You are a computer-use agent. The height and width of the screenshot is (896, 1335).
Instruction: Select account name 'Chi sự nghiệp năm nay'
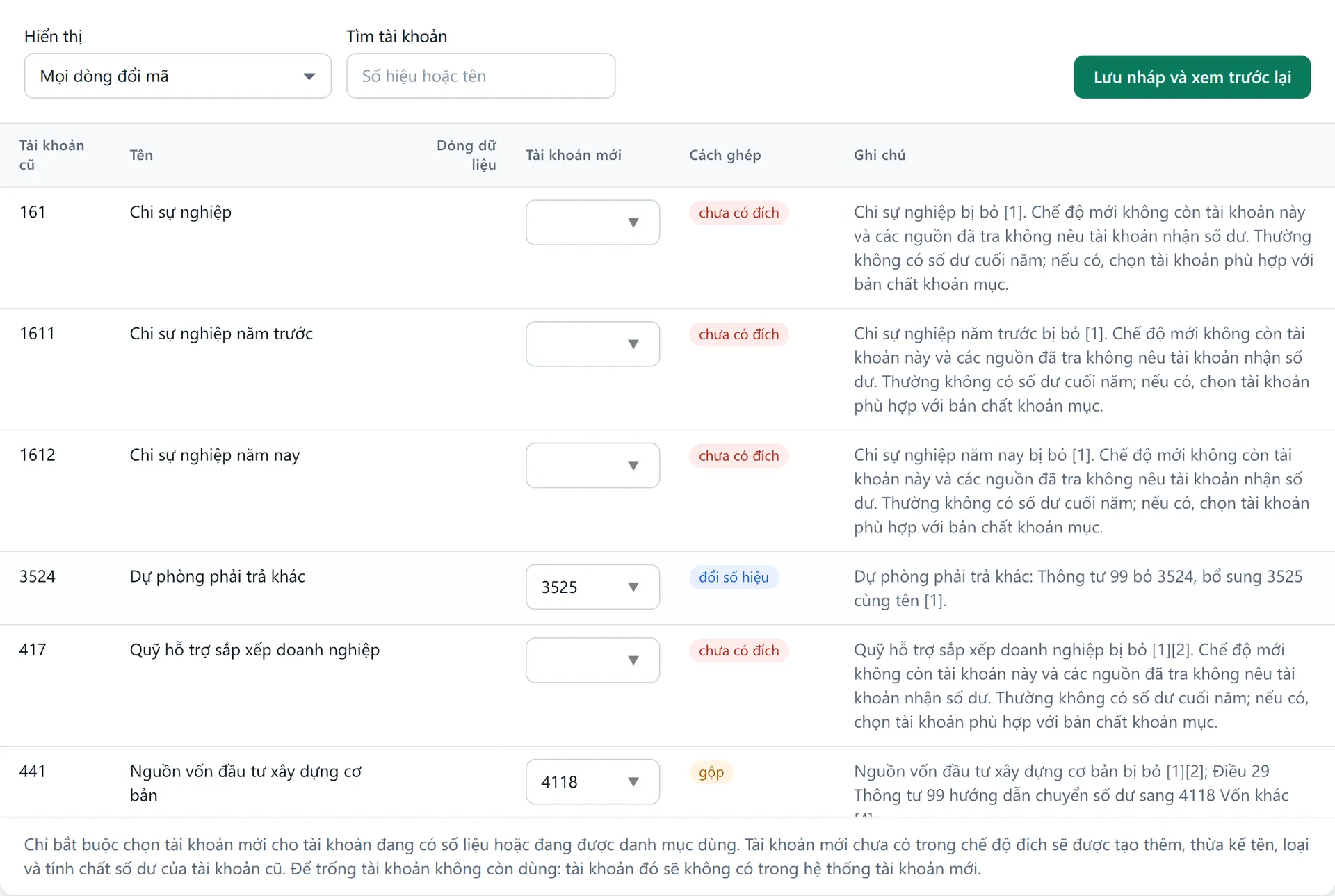[x=215, y=455]
